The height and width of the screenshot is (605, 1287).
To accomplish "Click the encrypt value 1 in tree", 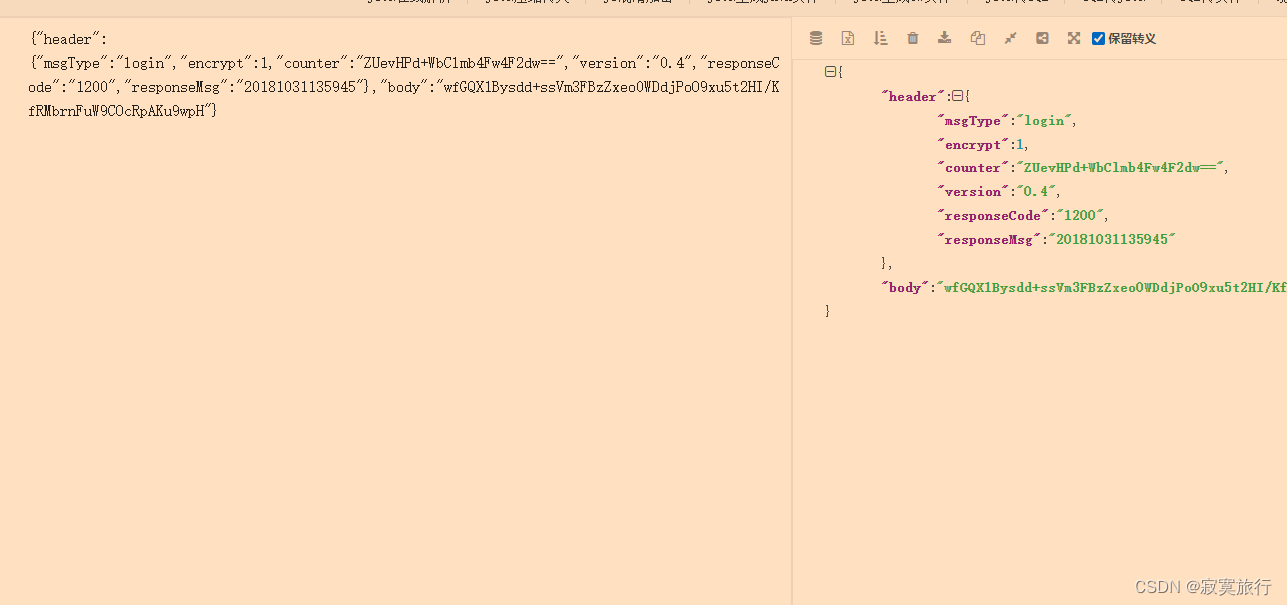I will coord(1020,144).
